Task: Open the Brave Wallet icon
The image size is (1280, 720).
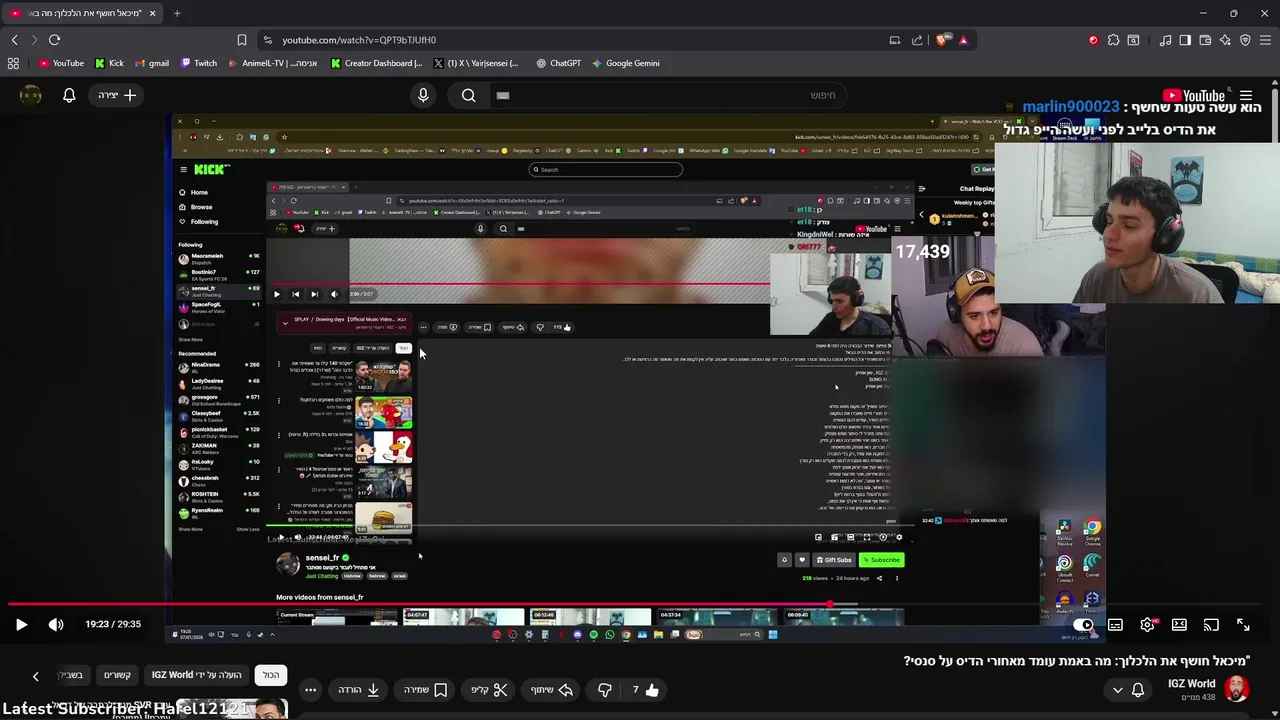Action: point(1205,40)
